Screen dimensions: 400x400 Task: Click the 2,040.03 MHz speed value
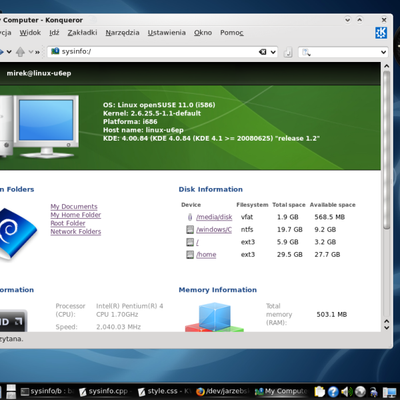pyautogui.click(x=119, y=327)
